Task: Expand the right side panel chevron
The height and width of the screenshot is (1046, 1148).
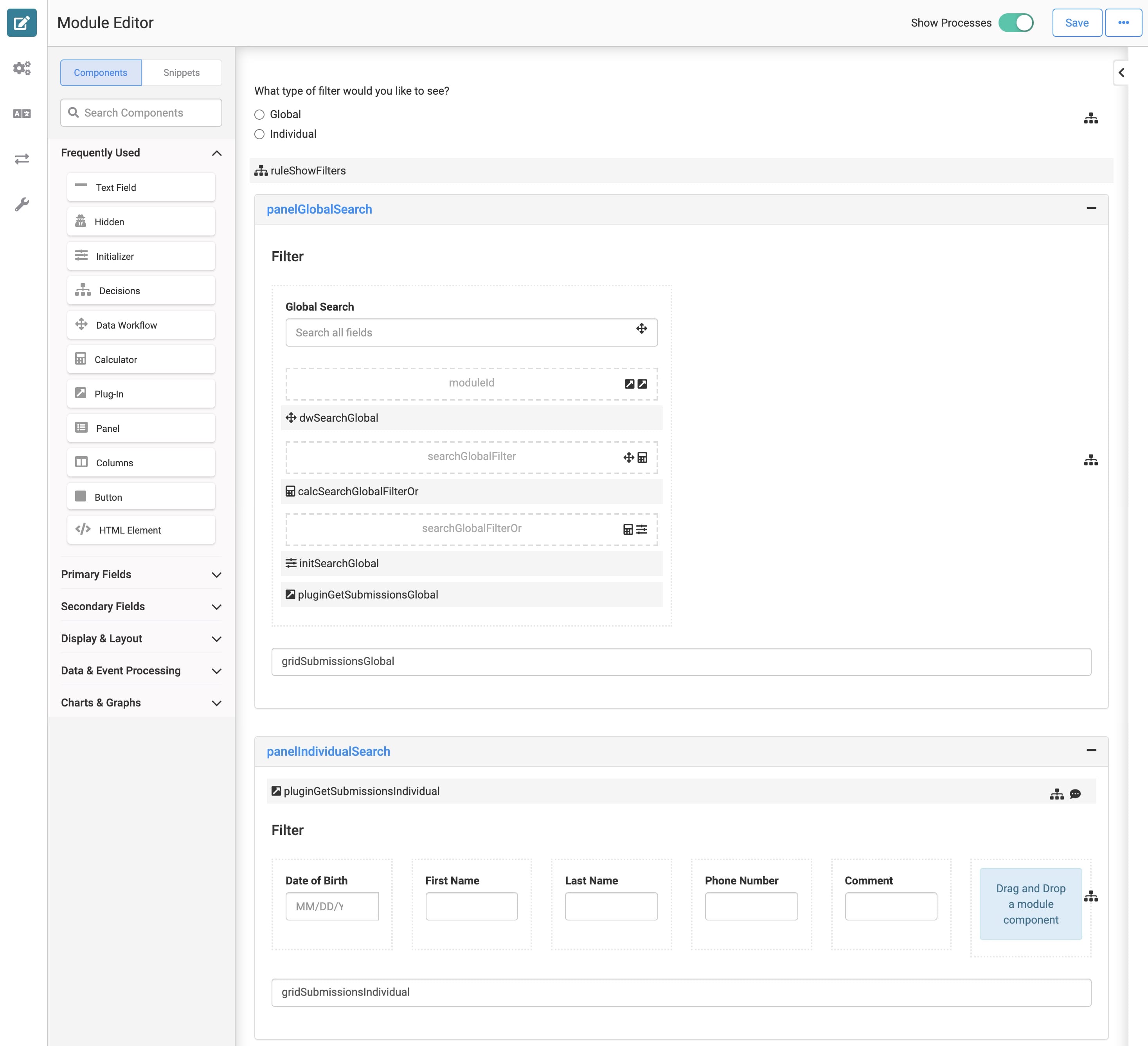Action: [x=1121, y=73]
